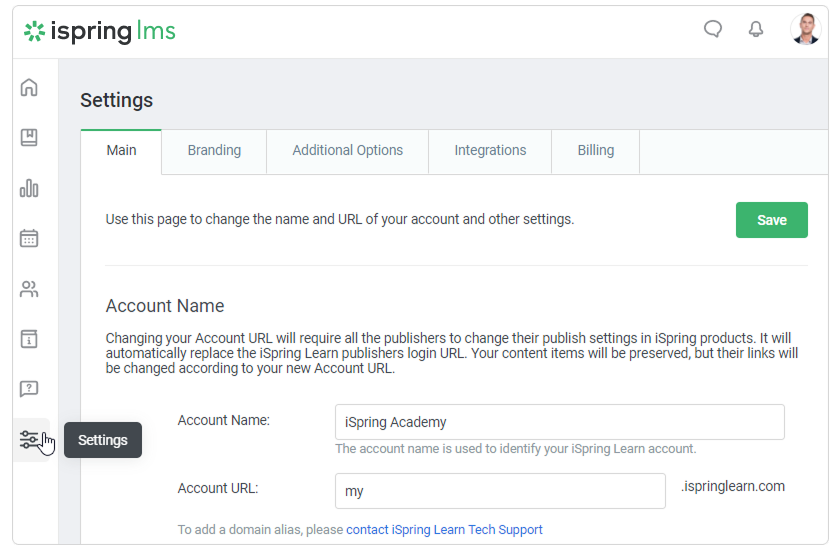This screenshot has width=829, height=545.
Task: Focus the Account URL text box
Action: pyautogui.click(x=500, y=491)
